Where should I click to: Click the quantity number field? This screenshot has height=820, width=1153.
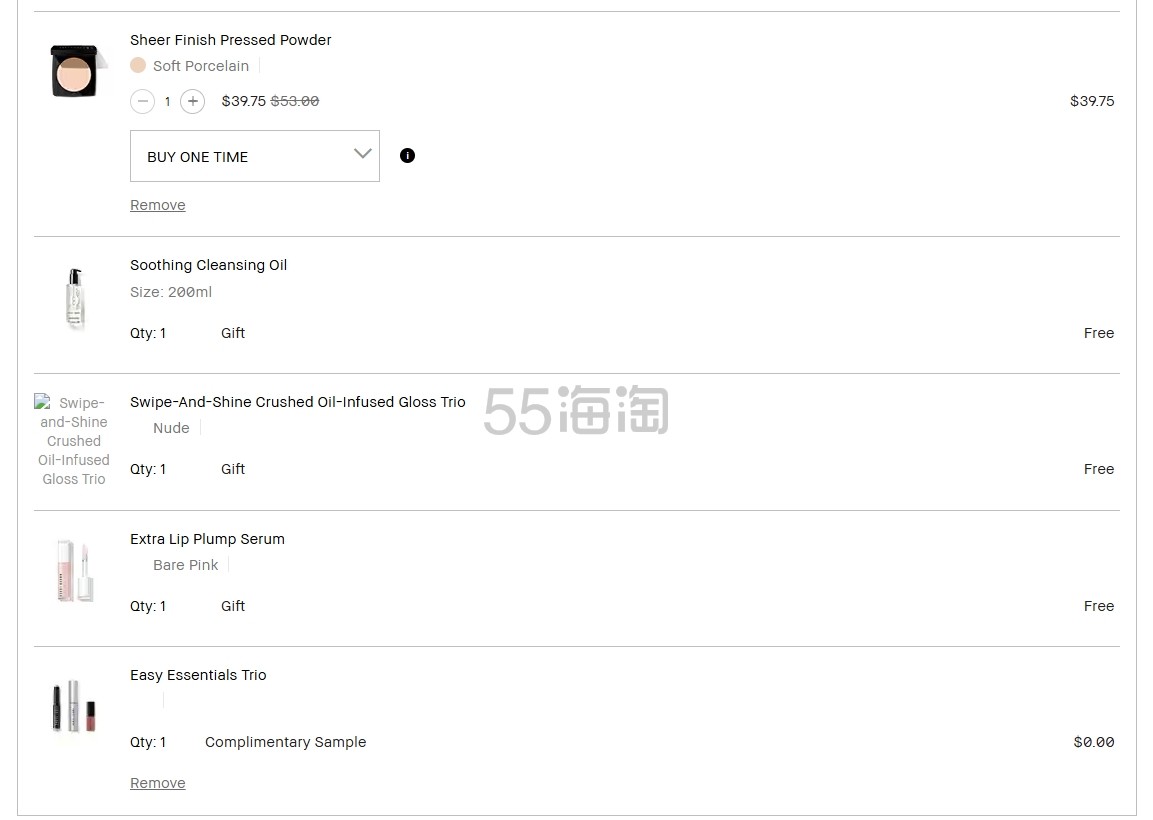coord(167,101)
